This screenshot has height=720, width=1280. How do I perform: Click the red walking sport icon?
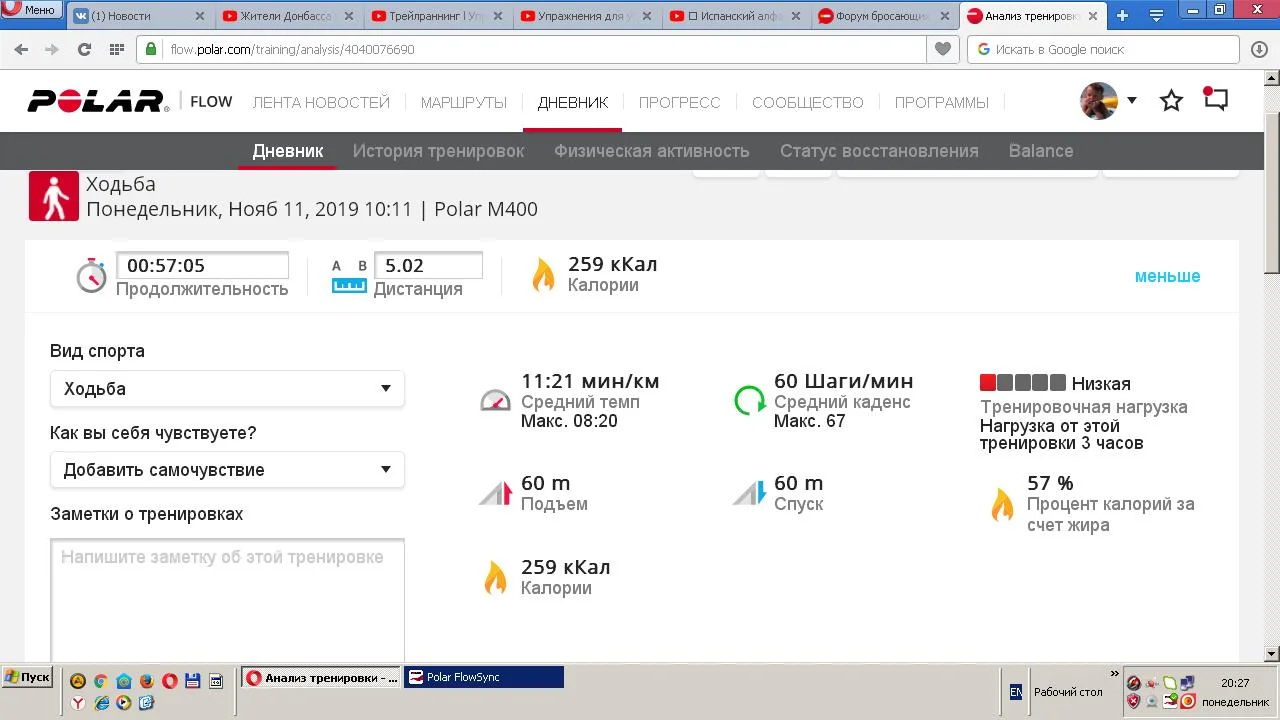point(53,196)
